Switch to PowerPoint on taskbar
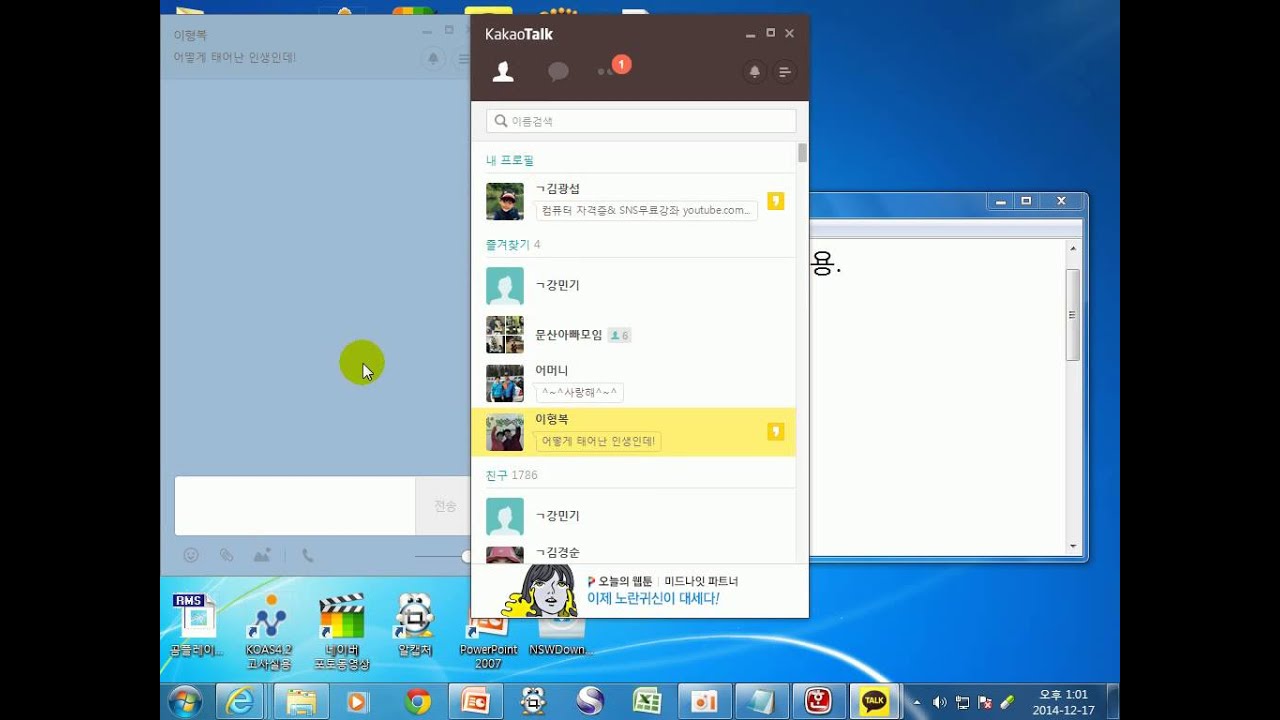 474,702
